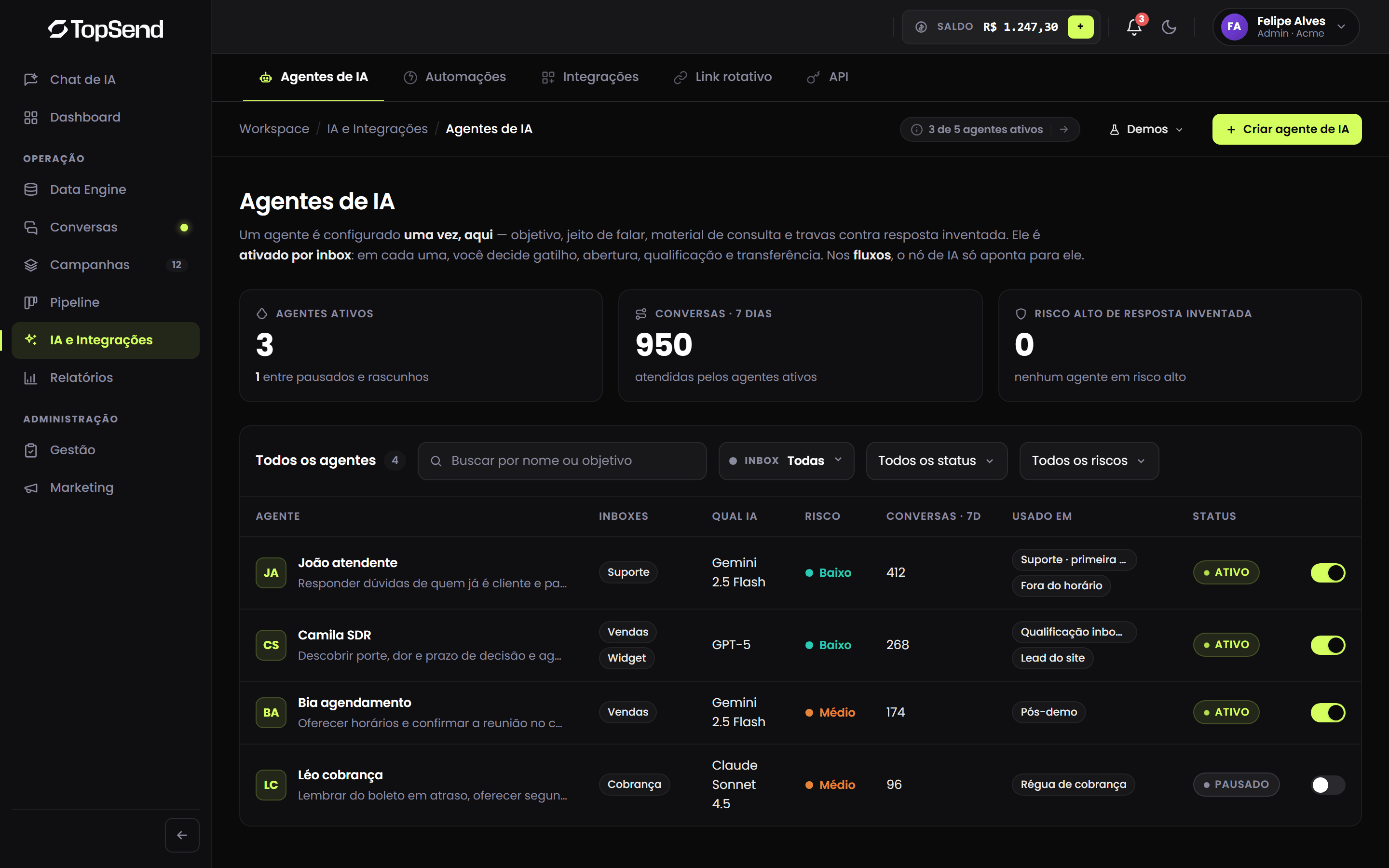Open notifications bell with 3 badge
Image resolution: width=1389 pixels, height=868 pixels.
tap(1134, 27)
